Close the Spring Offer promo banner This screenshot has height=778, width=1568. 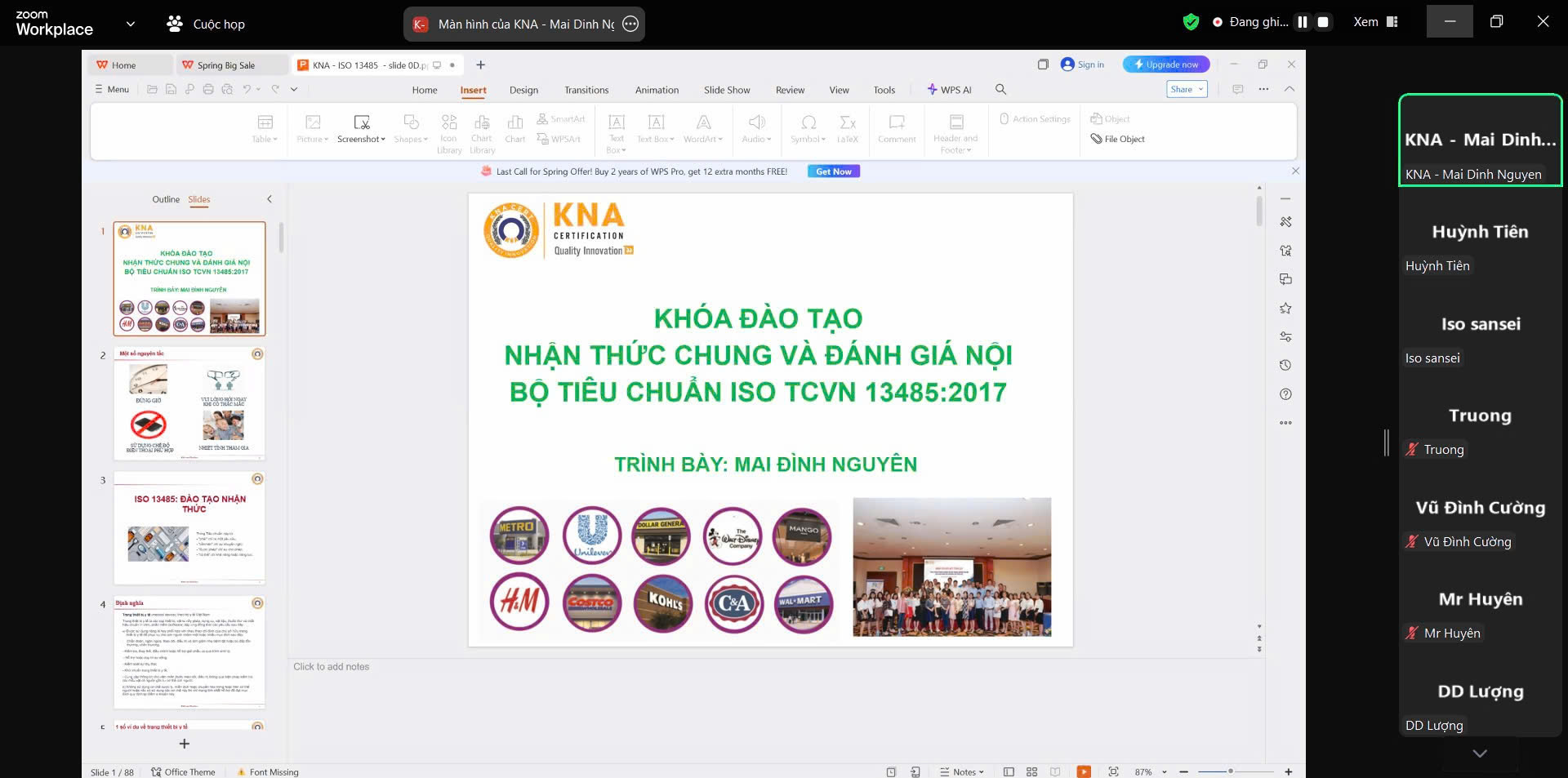tap(1295, 171)
